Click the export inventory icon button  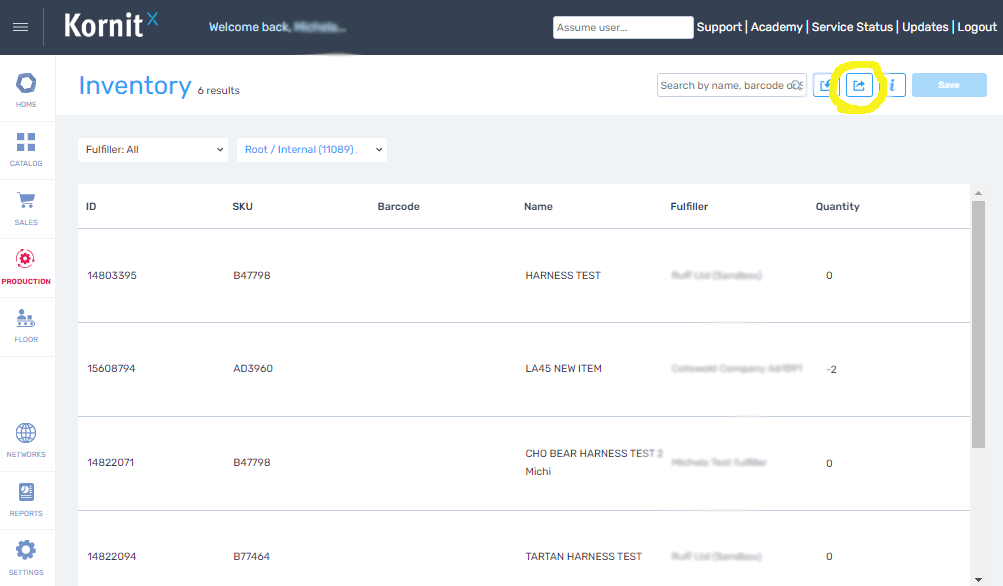(x=859, y=85)
